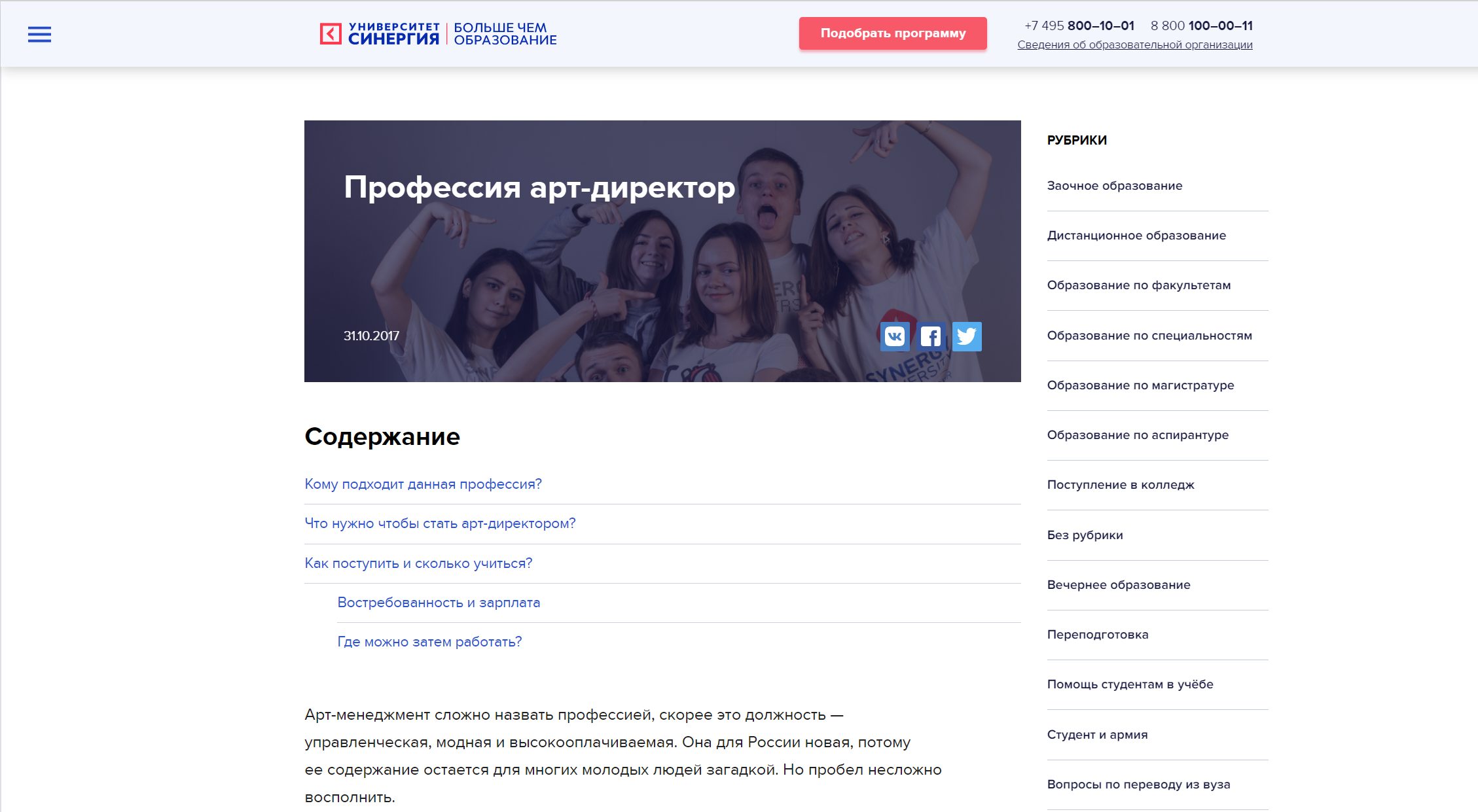This screenshot has height=812, width=1478.
Task: Click the Synergy University logo
Action: [380, 34]
